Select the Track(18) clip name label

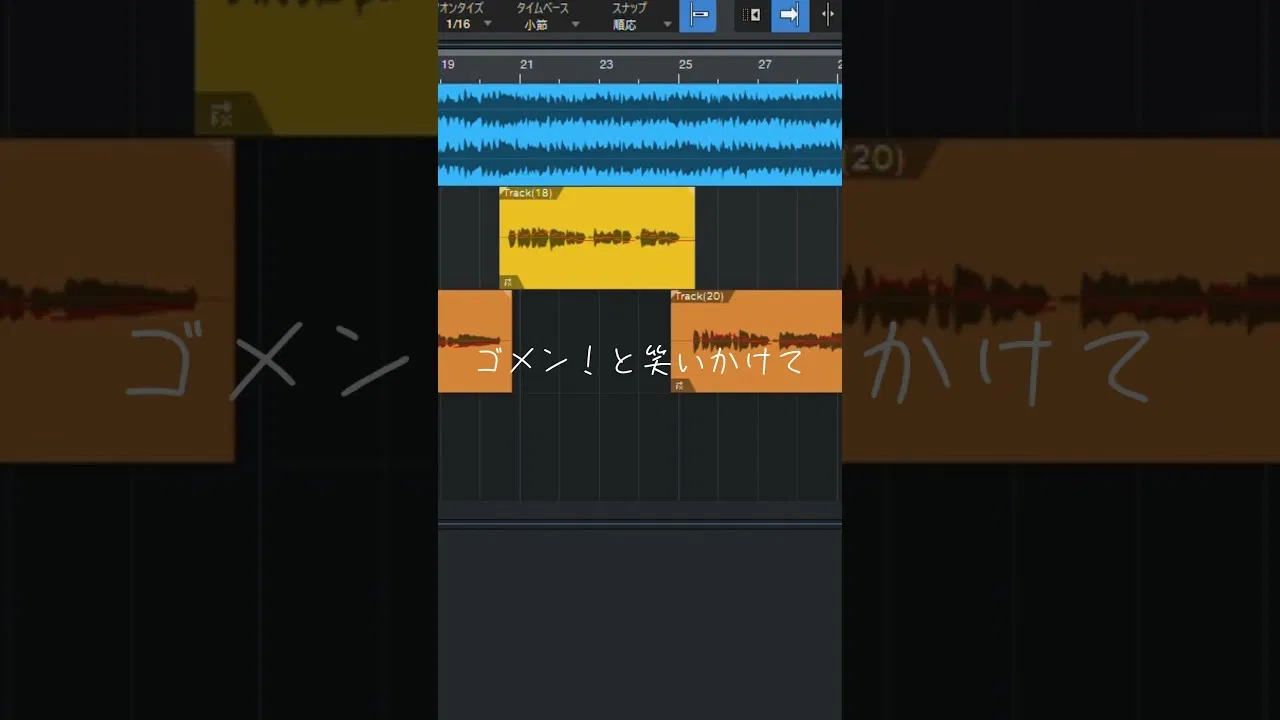pos(527,193)
